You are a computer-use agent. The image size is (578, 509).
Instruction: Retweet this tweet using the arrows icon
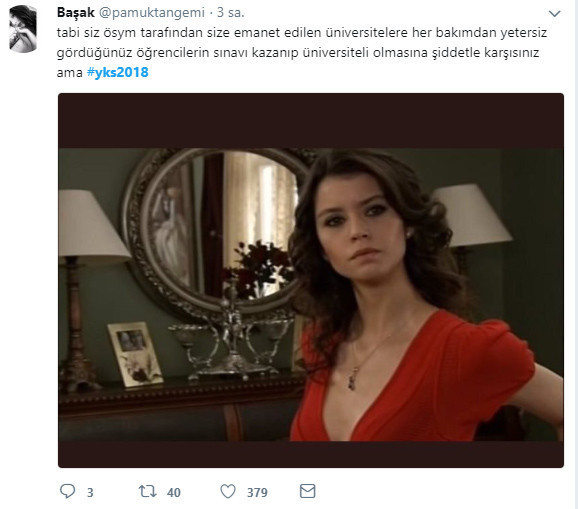click(147, 491)
